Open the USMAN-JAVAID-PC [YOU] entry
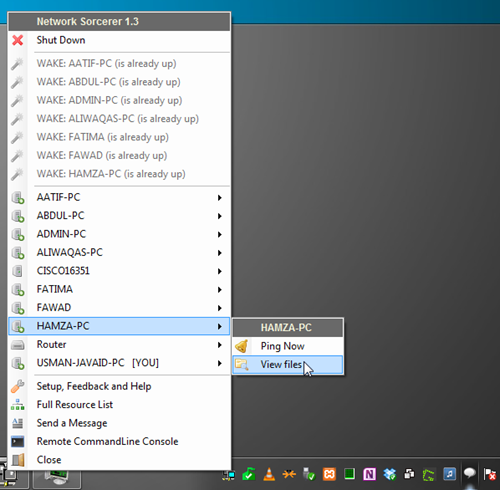The height and width of the screenshot is (490, 500). [x=119, y=363]
